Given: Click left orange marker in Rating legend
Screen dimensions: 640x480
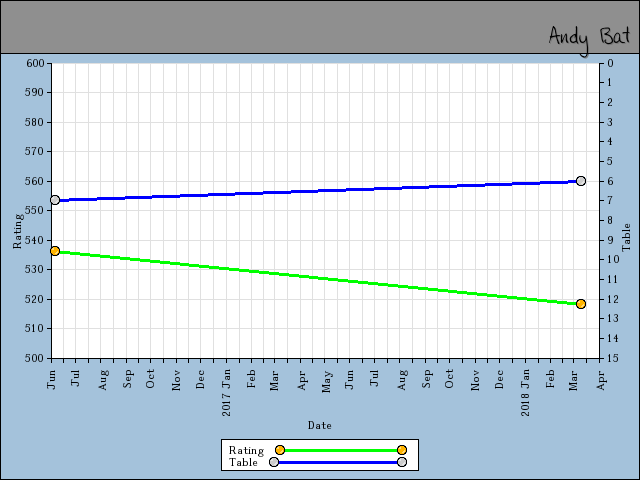Looking at the screenshot, I should [280, 450].
